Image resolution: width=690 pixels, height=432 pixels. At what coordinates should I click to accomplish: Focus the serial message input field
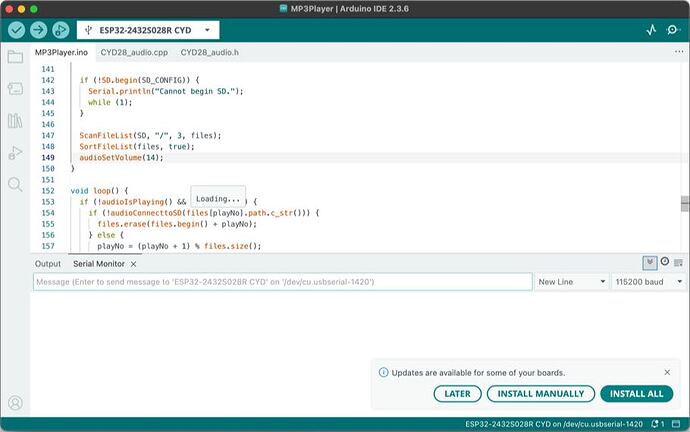pyautogui.click(x=283, y=282)
